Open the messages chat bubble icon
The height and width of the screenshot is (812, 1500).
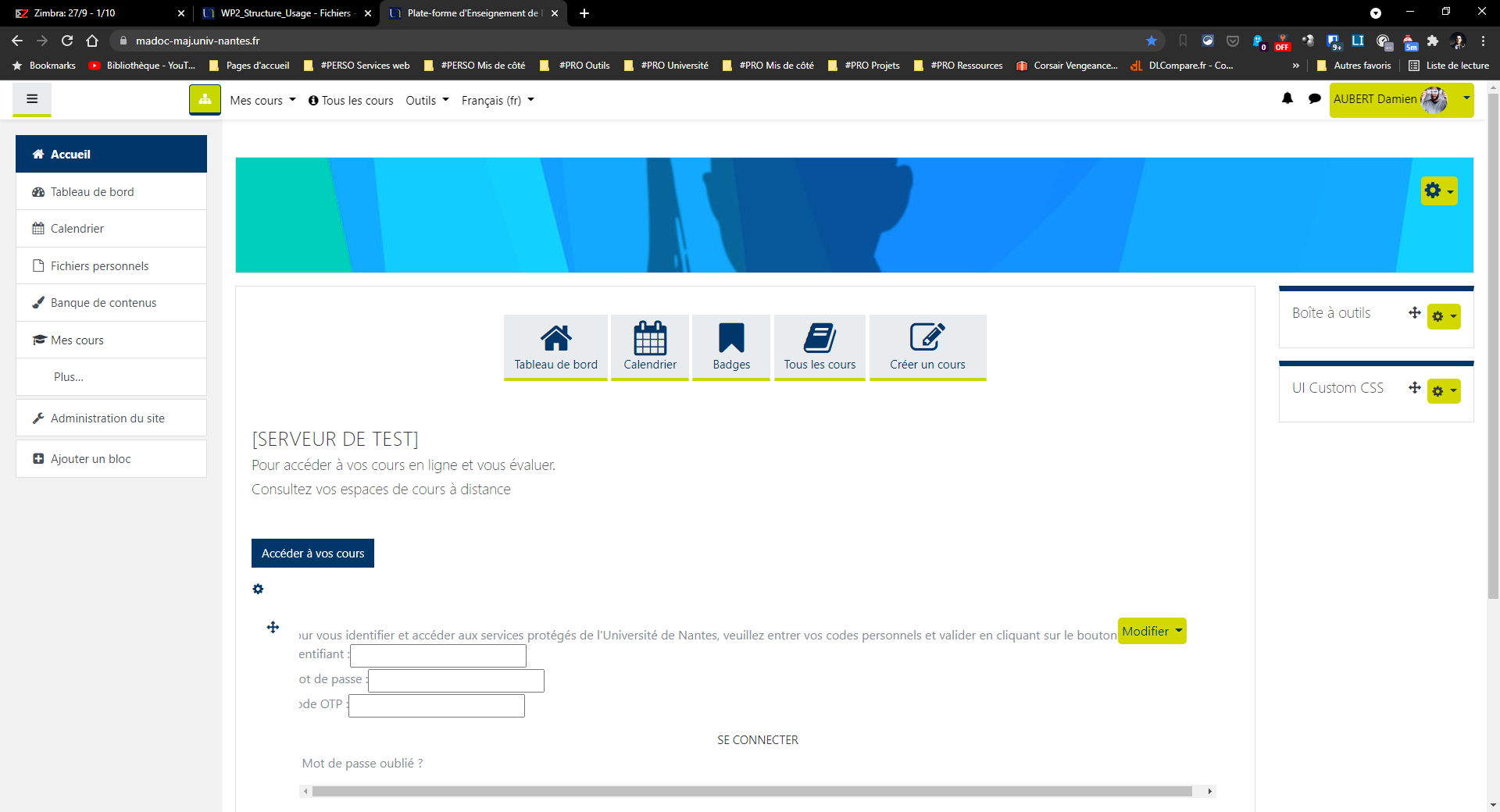click(1315, 98)
